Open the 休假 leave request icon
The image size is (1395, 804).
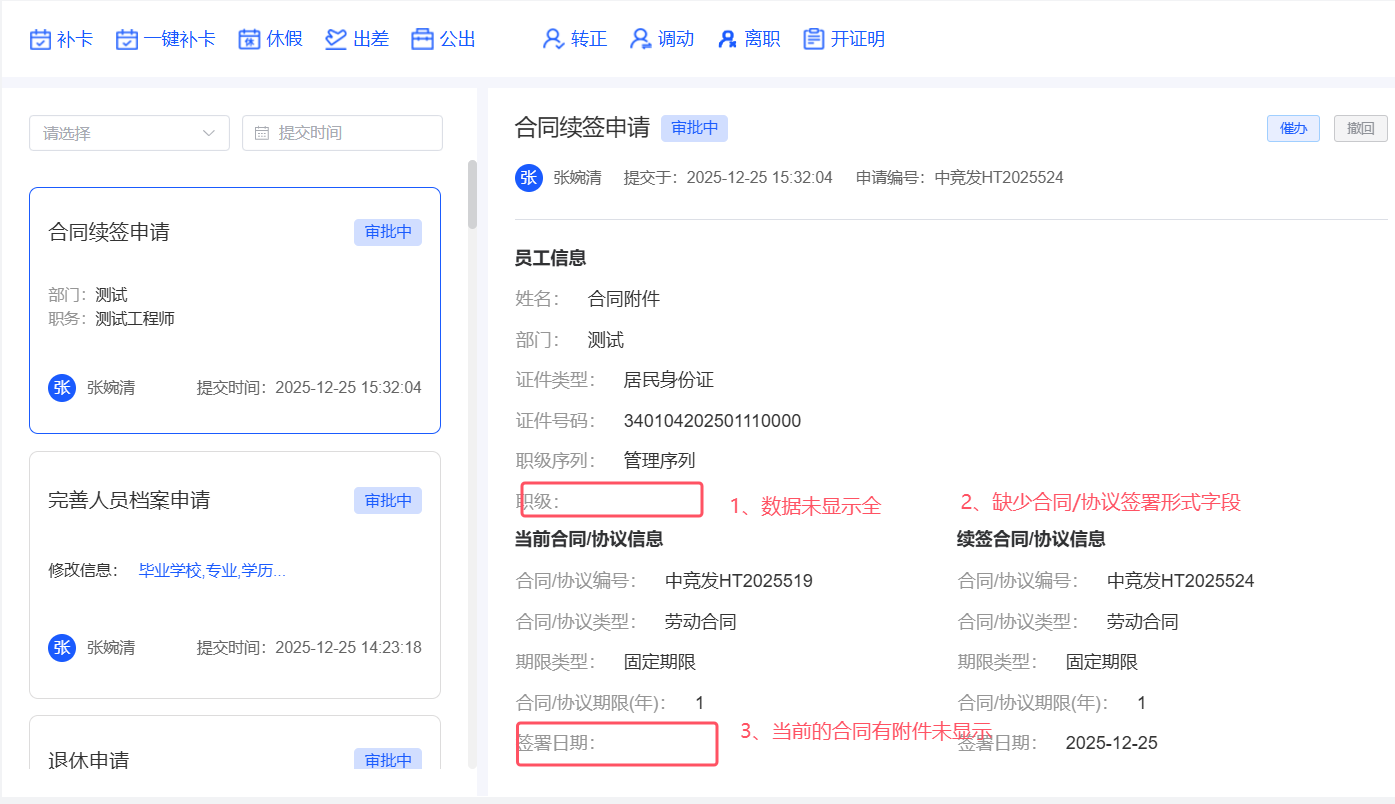[x=249, y=39]
